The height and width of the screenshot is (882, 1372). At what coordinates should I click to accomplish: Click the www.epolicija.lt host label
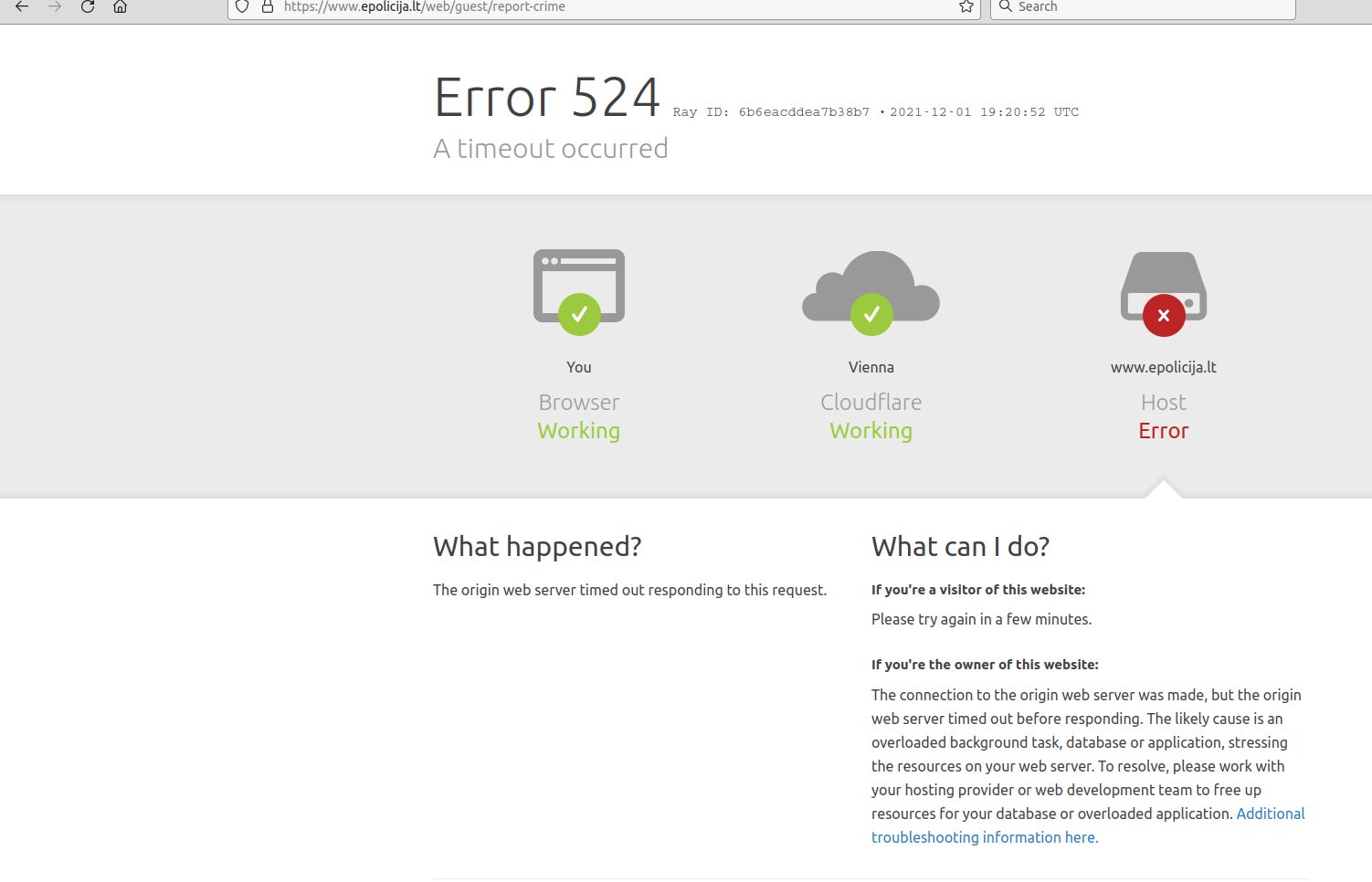pyautogui.click(x=1163, y=367)
